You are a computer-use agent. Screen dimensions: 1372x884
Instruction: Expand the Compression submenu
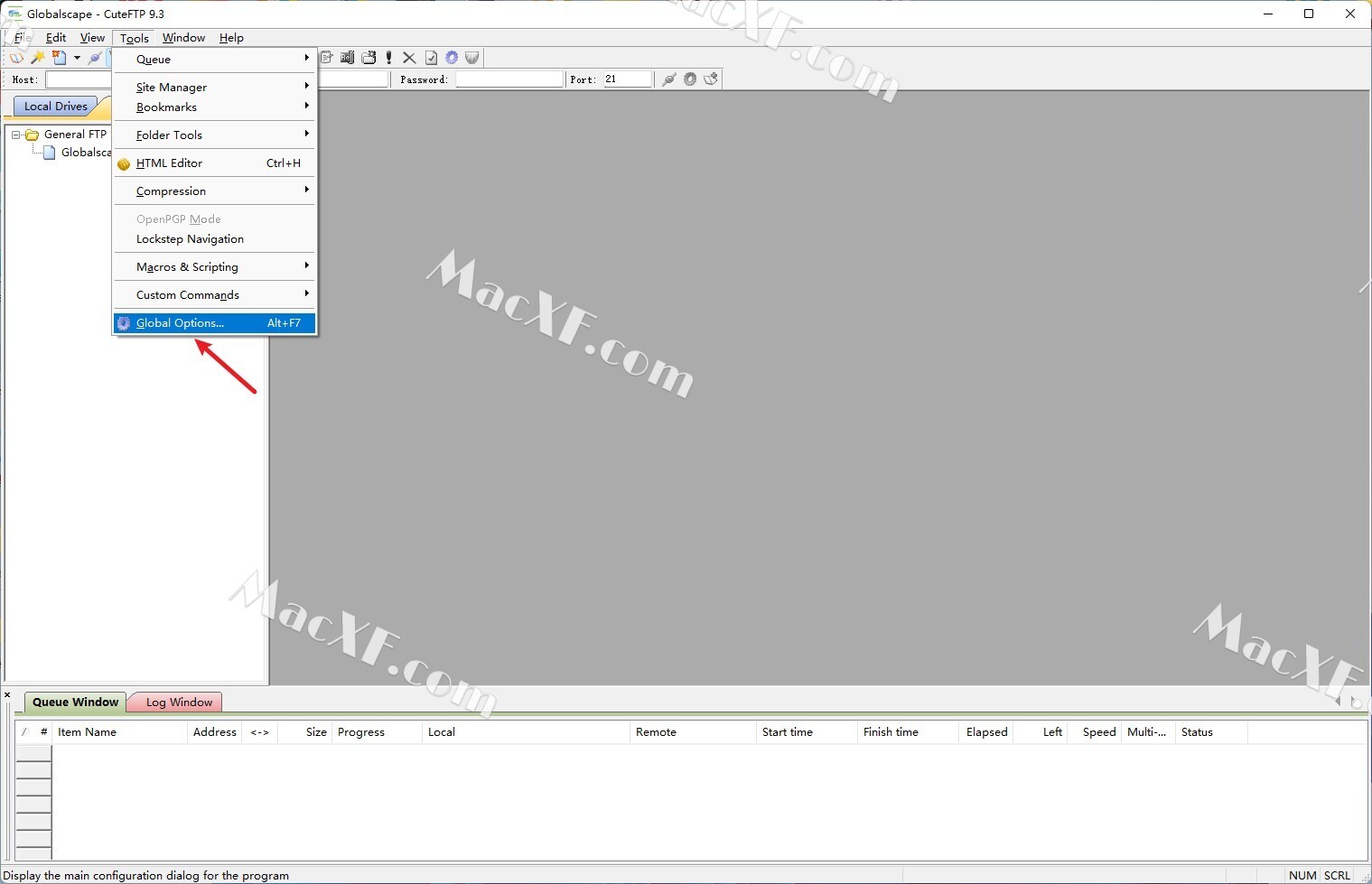[x=214, y=191]
